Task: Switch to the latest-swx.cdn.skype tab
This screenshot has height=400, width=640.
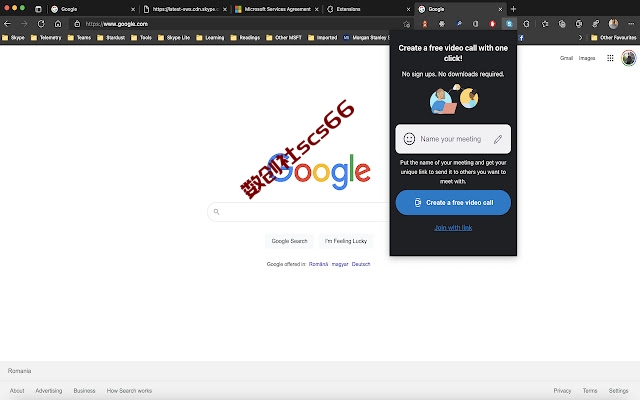Action: 184,9
